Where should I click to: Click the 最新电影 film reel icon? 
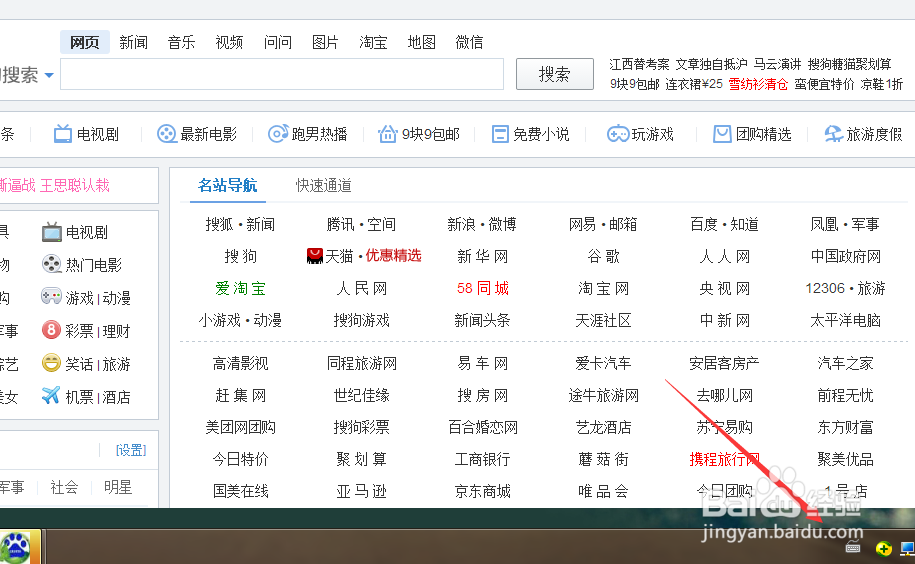click(166, 134)
